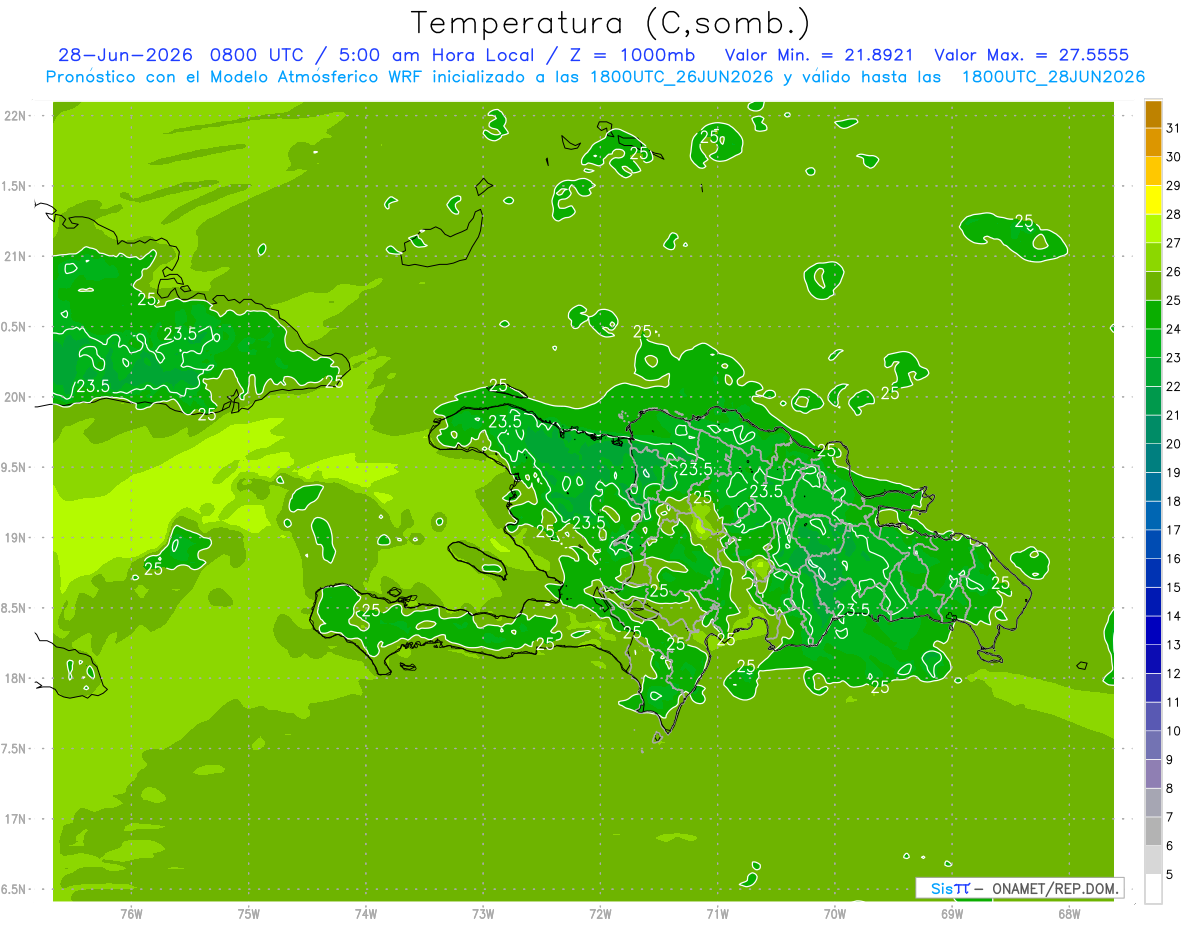
Task: Click the gray 6 colorbar swatch
Action: 1153,832
